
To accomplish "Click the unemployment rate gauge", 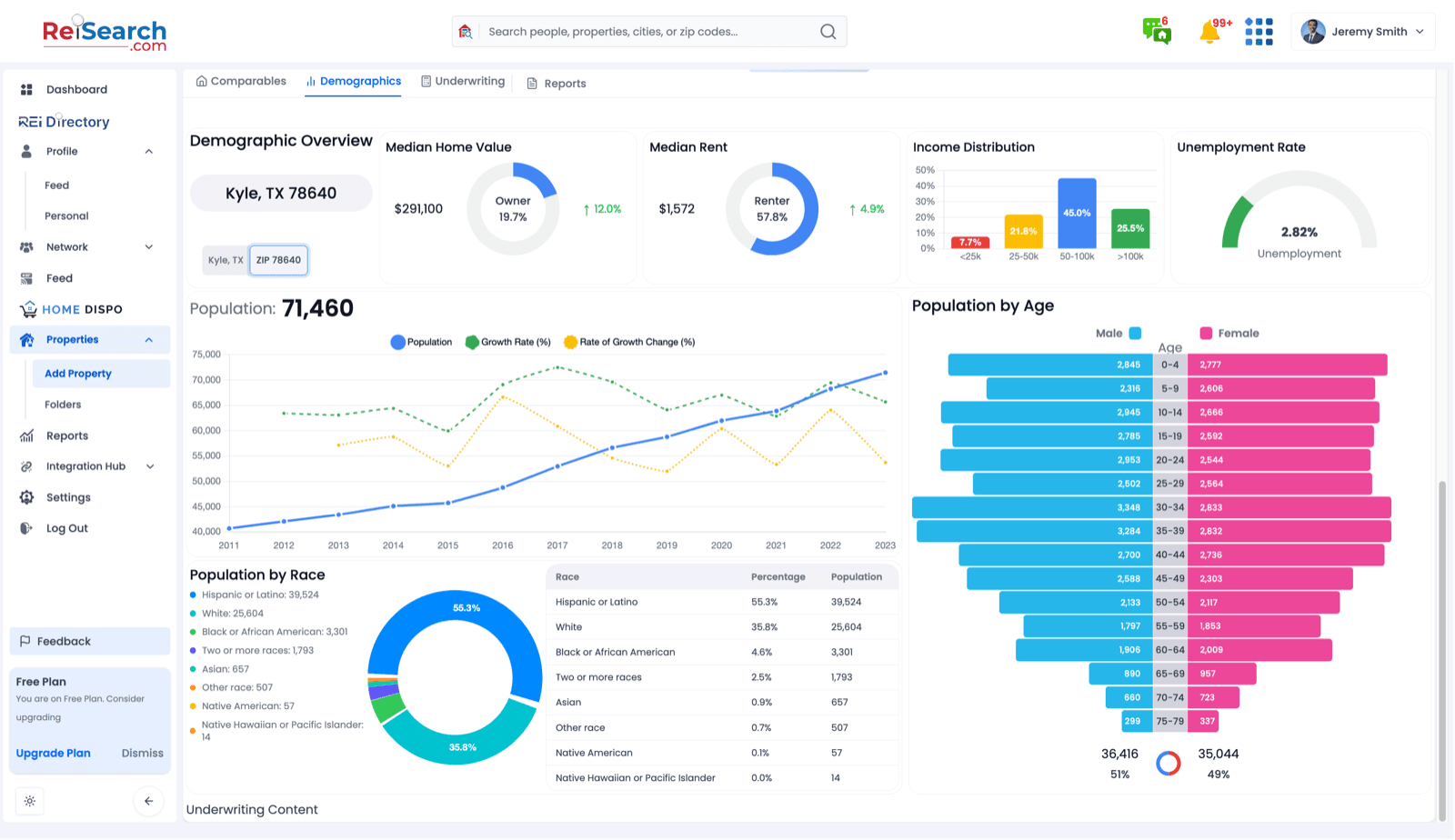I will pyautogui.click(x=1299, y=210).
